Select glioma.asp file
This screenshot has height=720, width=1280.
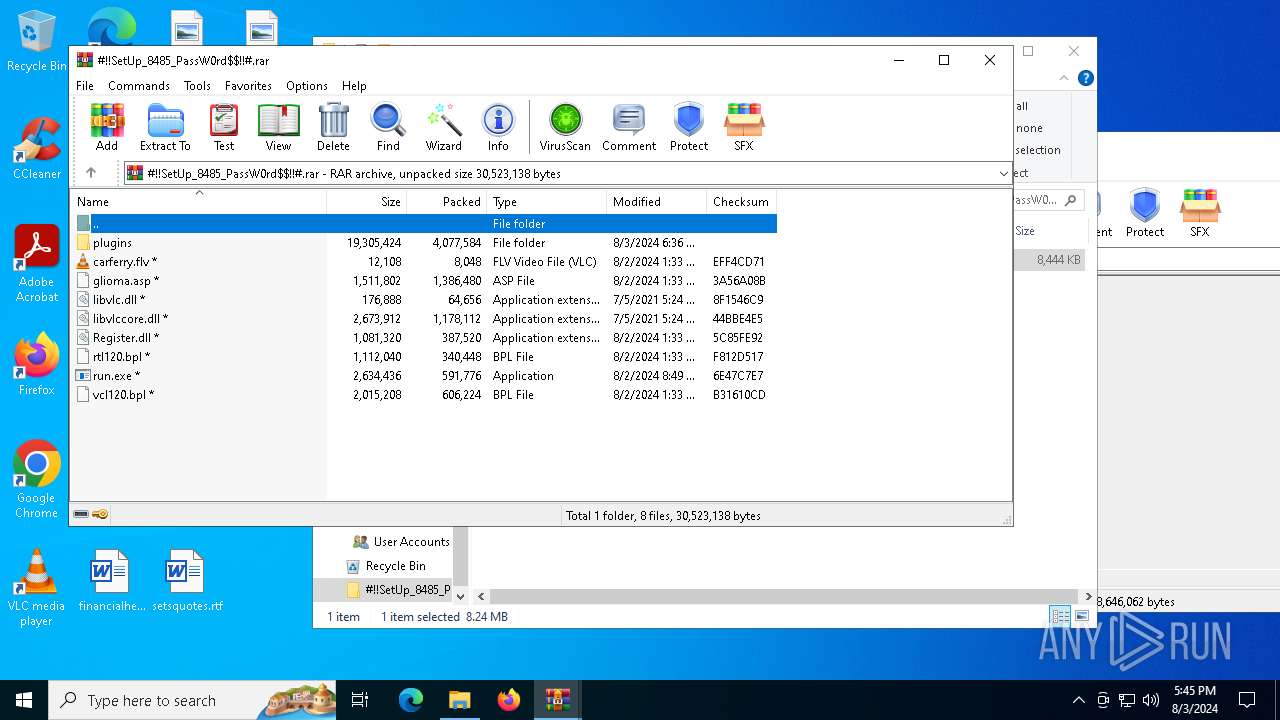point(425,281)
